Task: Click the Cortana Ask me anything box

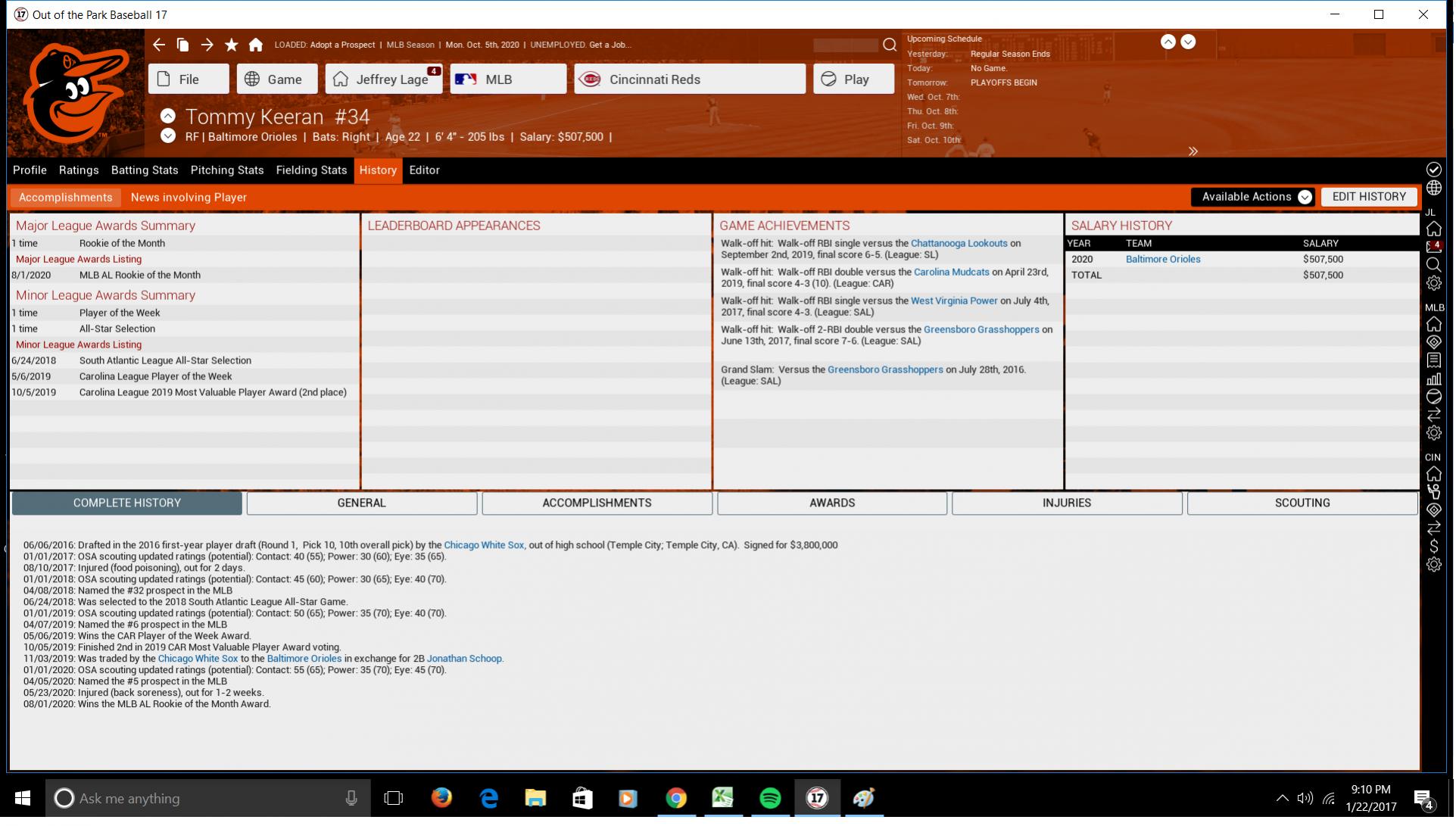Action: (208, 799)
